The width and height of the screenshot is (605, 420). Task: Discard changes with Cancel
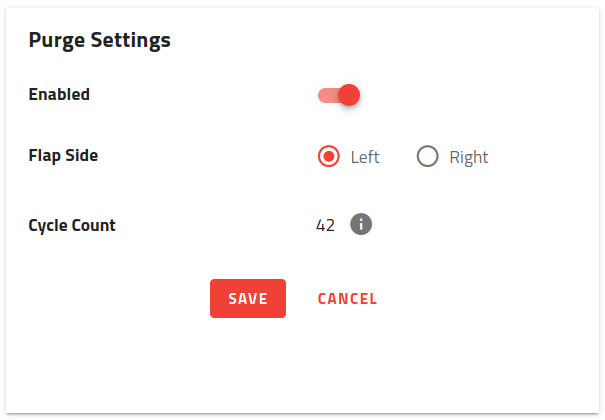pos(347,298)
